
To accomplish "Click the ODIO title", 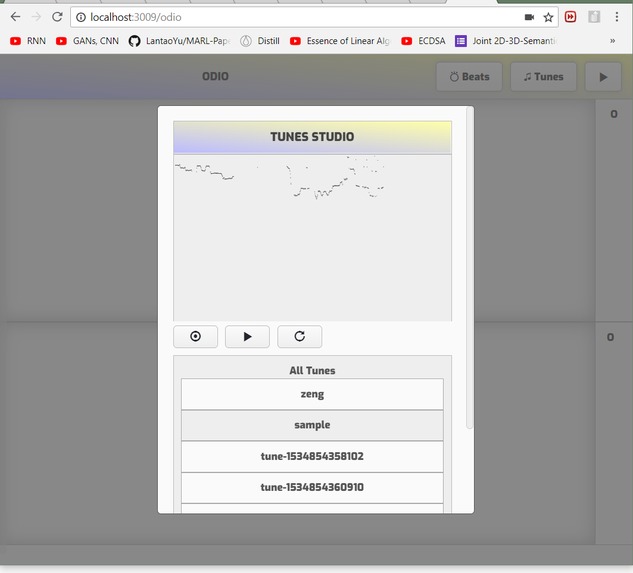I will pos(215,76).
